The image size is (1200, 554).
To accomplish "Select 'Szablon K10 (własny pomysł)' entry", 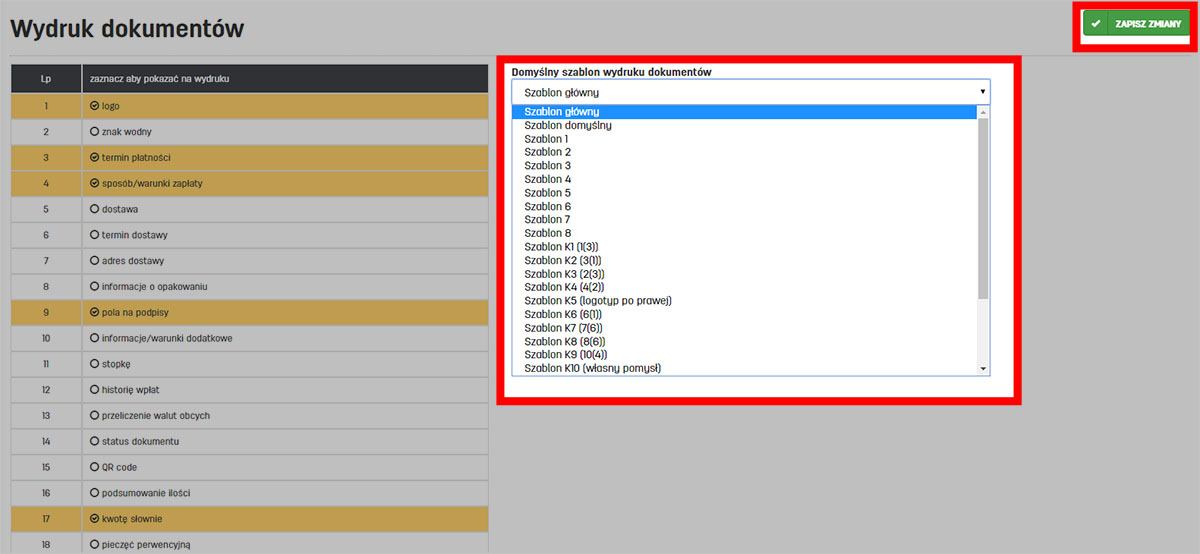I will coord(592,368).
